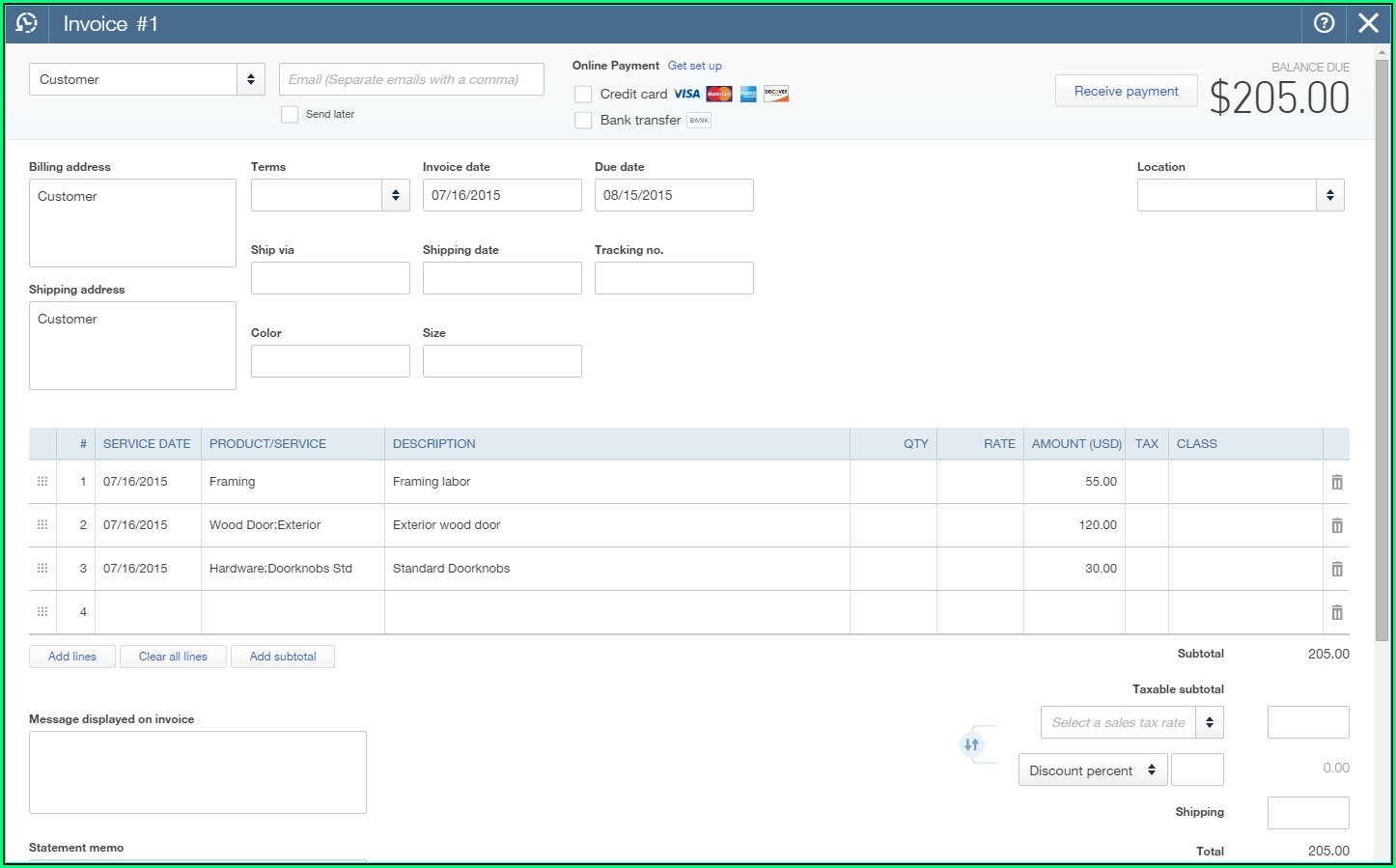The height and width of the screenshot is (868, 1396).
Task: Click the Clear all lines button
Action: (173, 657)
